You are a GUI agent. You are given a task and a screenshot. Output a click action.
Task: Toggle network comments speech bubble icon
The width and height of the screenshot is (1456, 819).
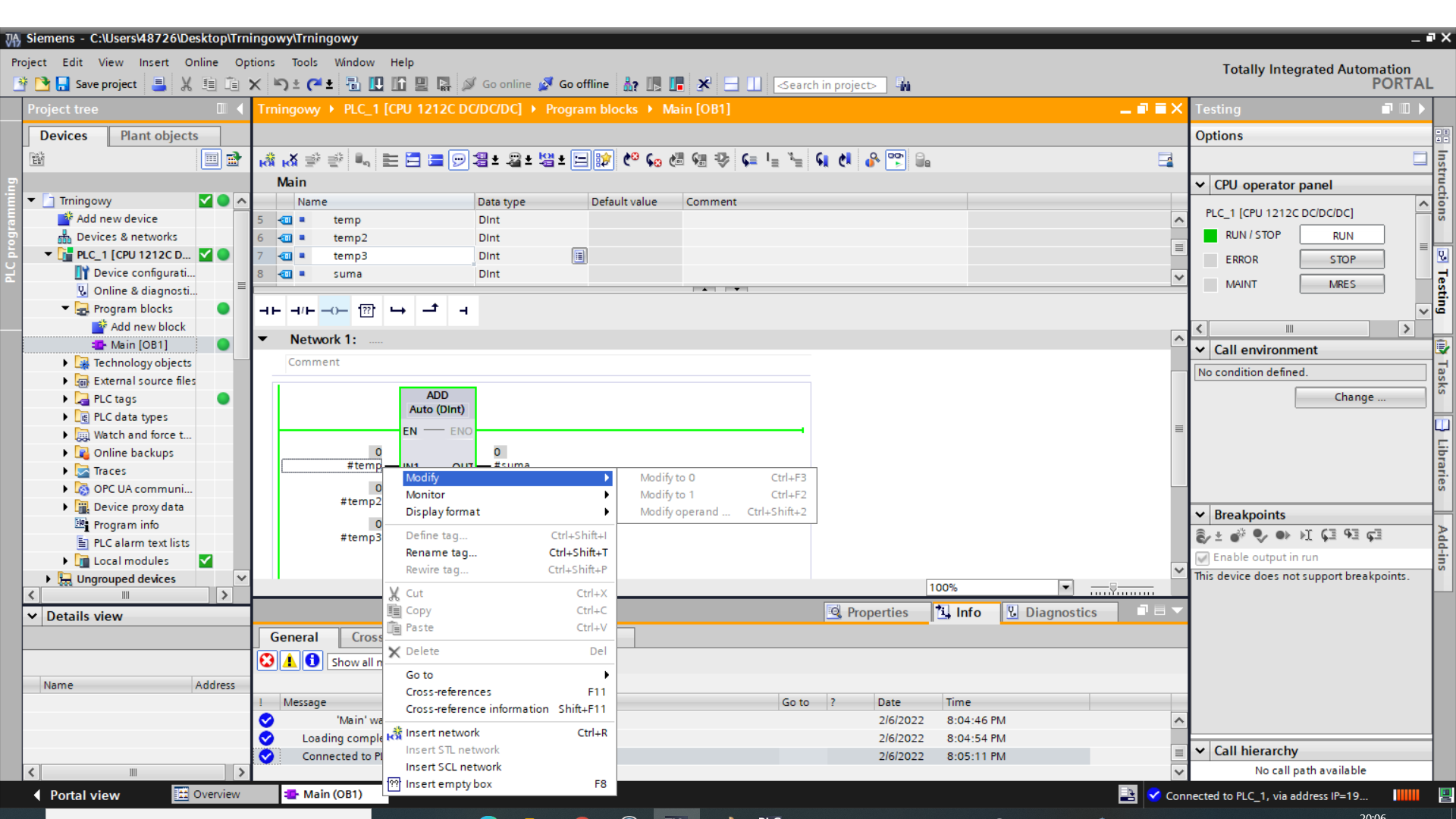click(458, 160)
